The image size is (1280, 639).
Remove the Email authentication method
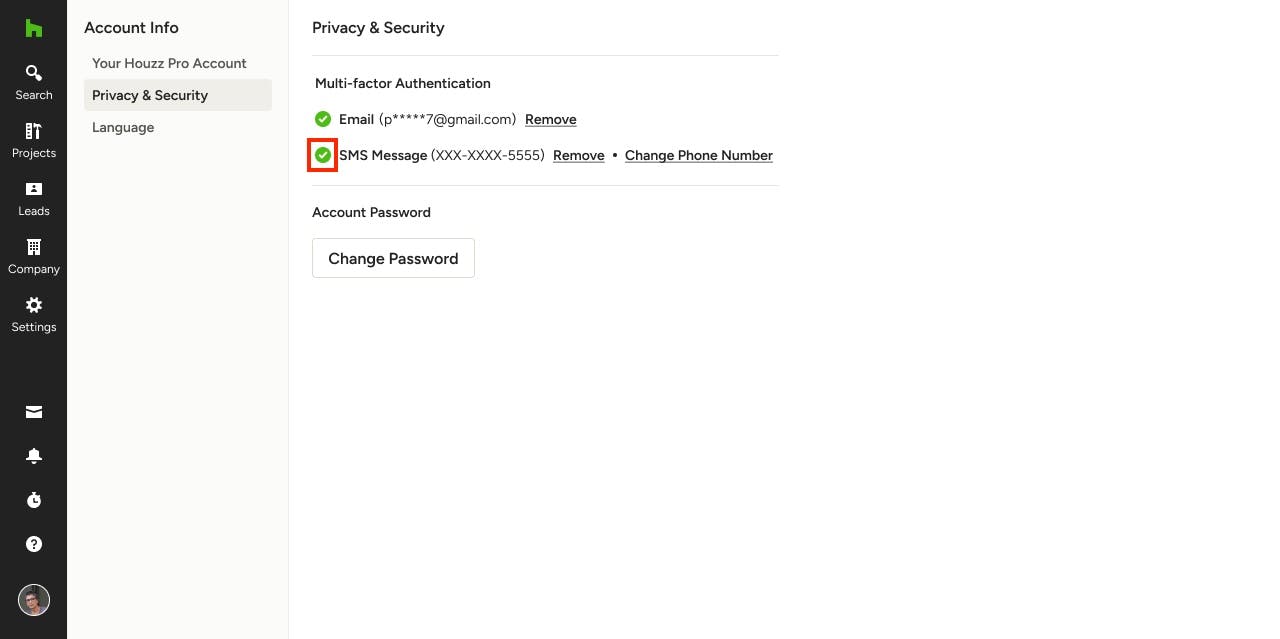(x=551, y=119)
